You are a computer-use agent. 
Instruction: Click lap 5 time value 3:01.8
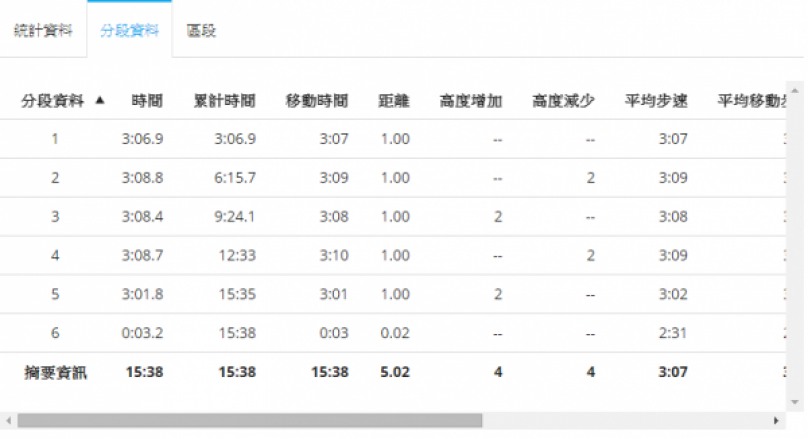(x=141, y=295)
